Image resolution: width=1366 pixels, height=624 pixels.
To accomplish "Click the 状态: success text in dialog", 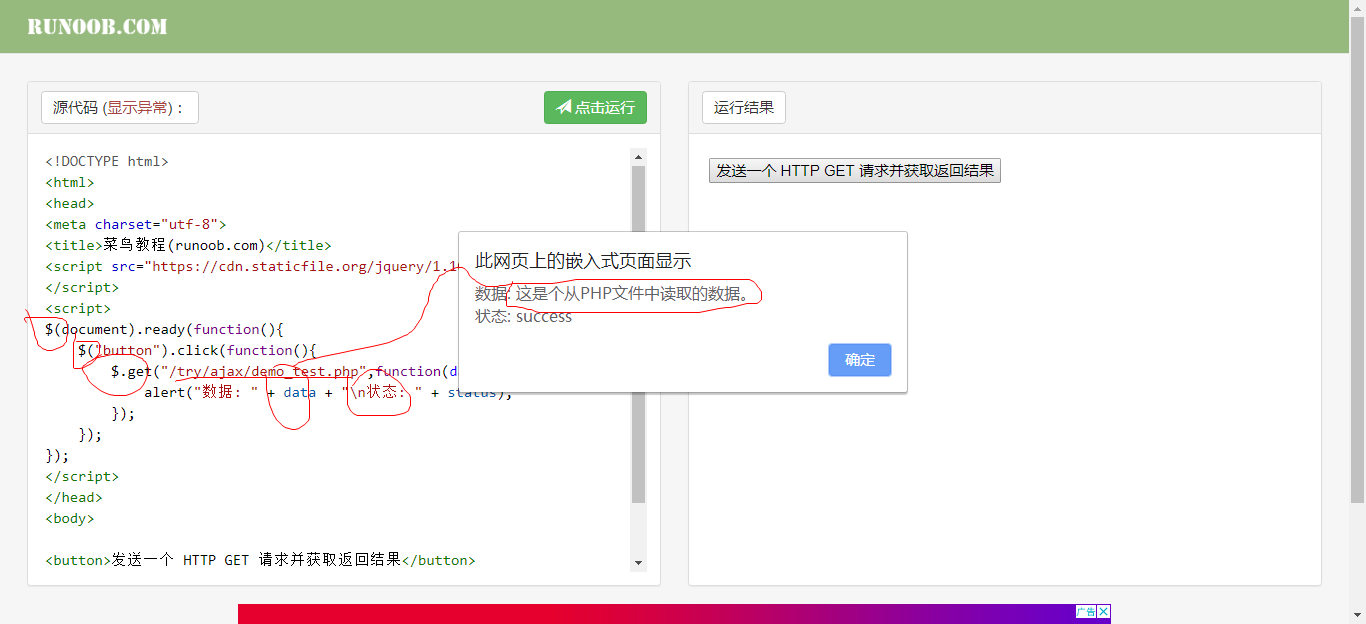I will coord(523,316).
